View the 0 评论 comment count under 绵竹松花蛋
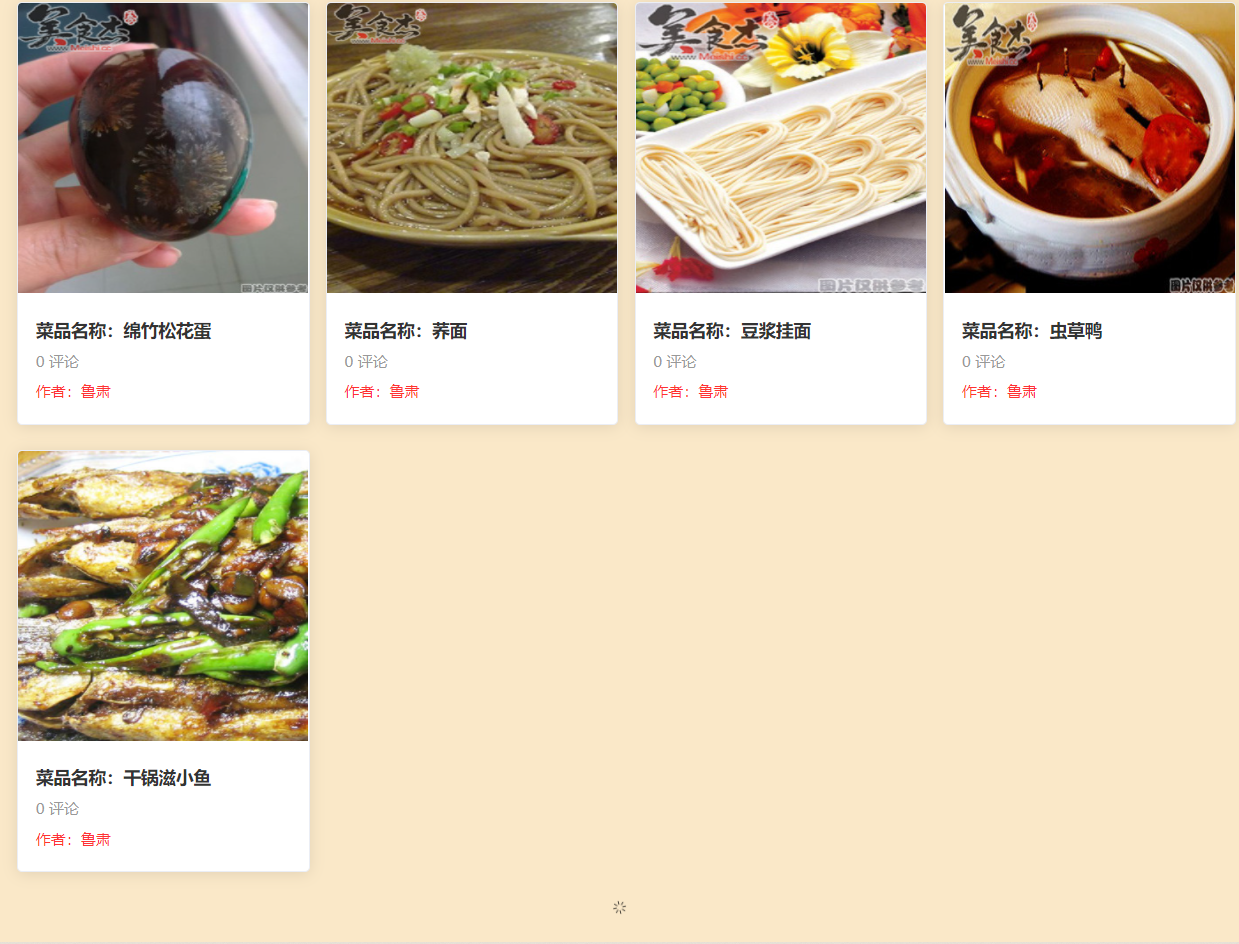This screenshot has width=1239, height=944. tap(57, 362)
